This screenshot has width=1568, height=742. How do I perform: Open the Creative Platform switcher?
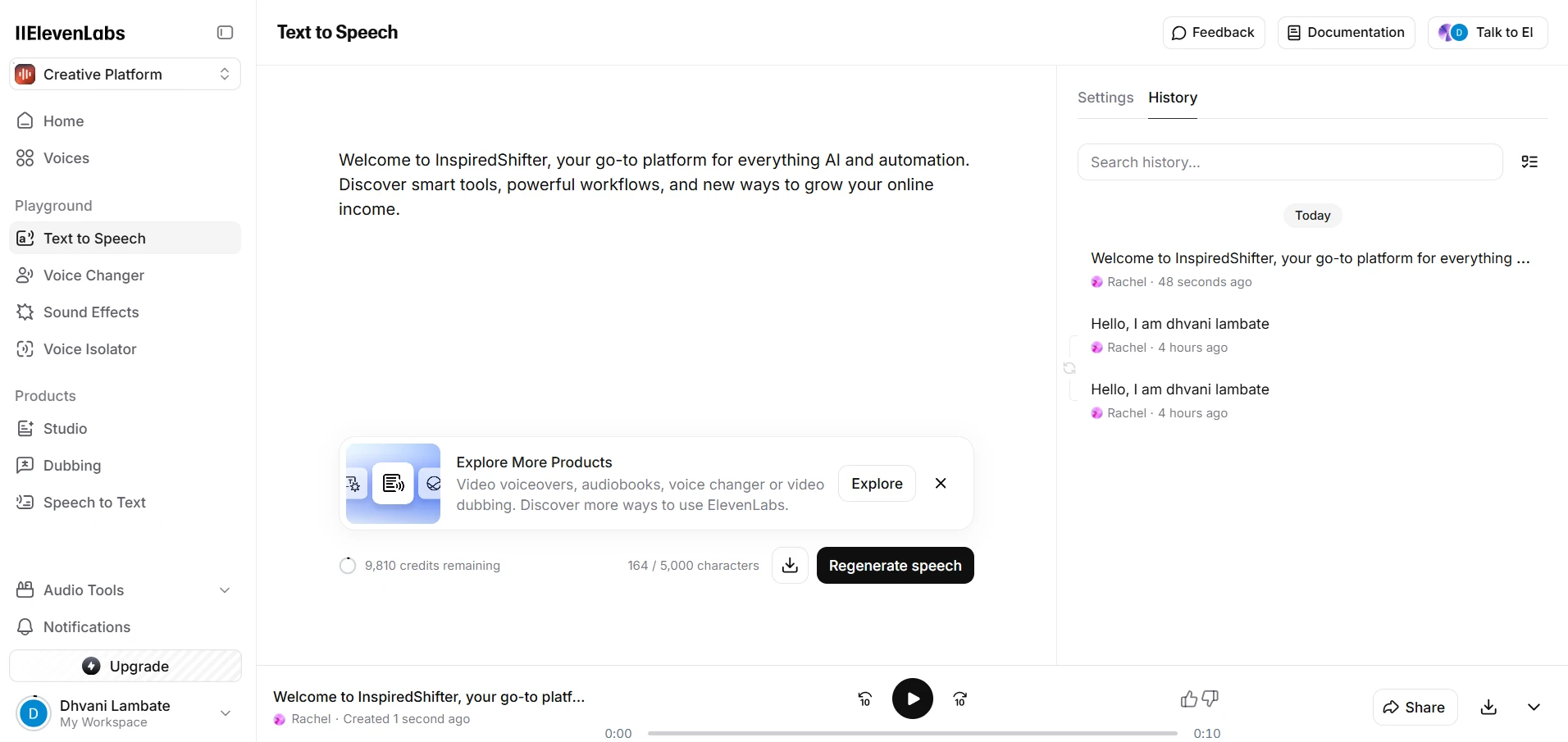(x=125, y=74)
